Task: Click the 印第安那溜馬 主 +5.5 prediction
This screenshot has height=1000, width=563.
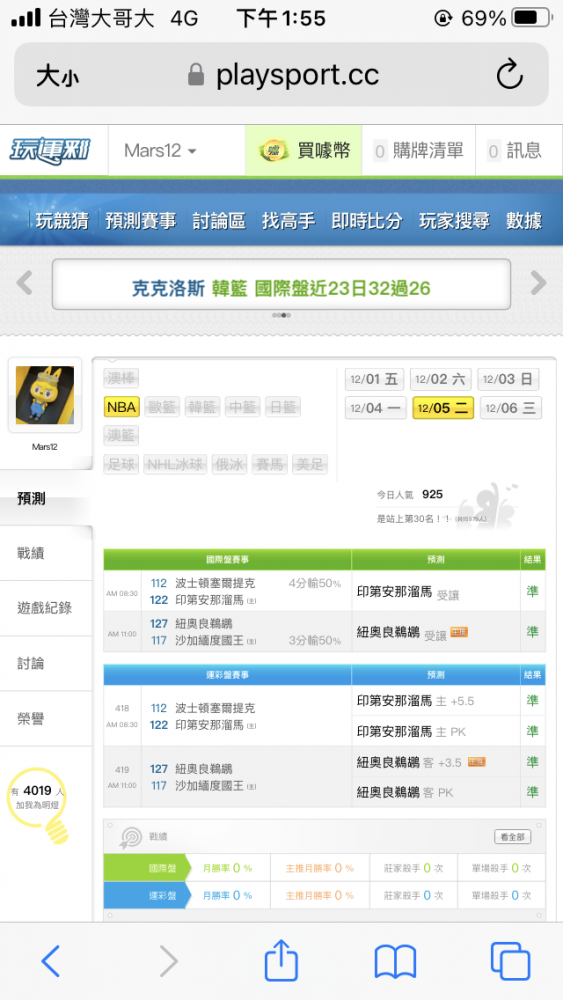Action: click(x=416, y=701)
